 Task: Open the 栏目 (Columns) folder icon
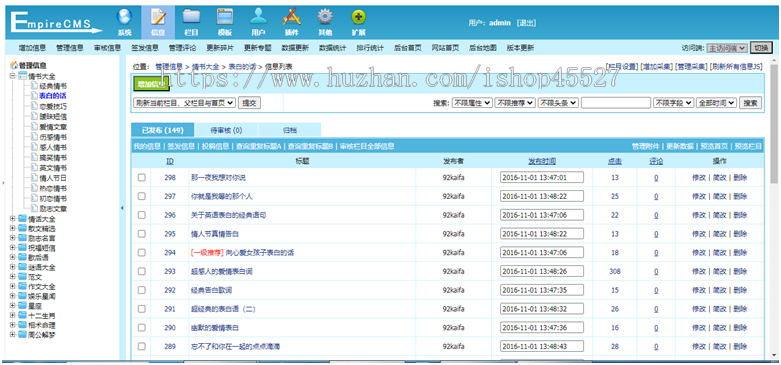coord(191,21)
